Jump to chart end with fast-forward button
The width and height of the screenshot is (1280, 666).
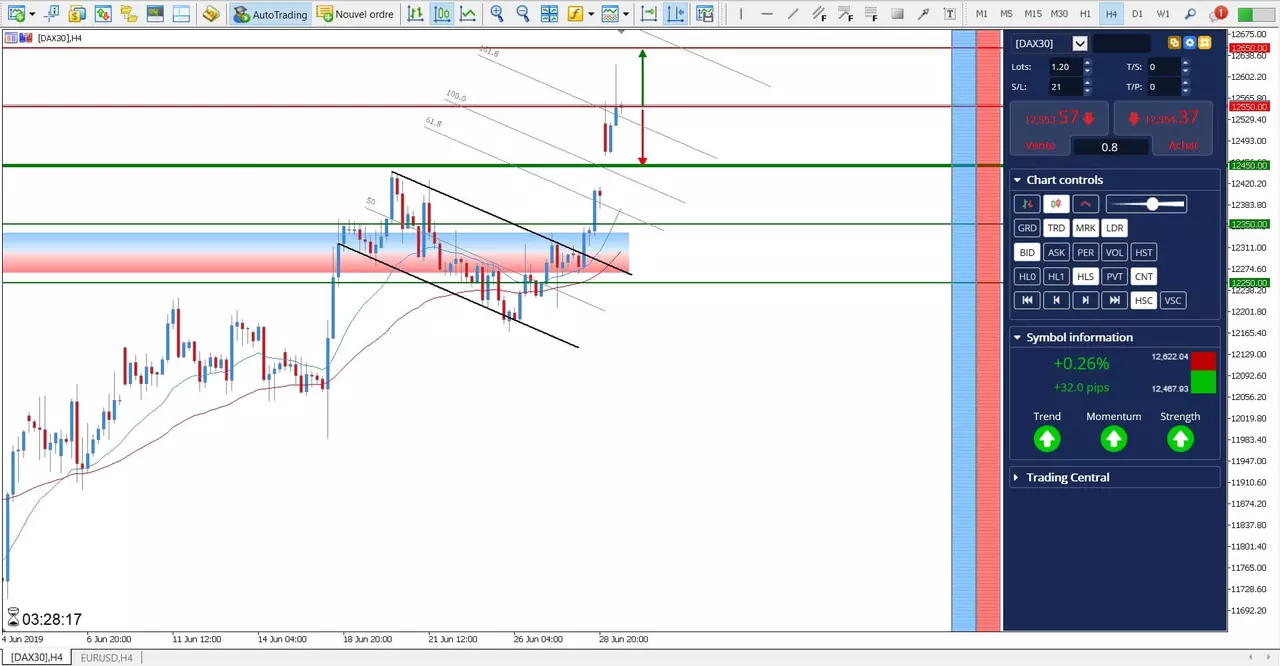pyautogui.click(x=1115, y=300)
